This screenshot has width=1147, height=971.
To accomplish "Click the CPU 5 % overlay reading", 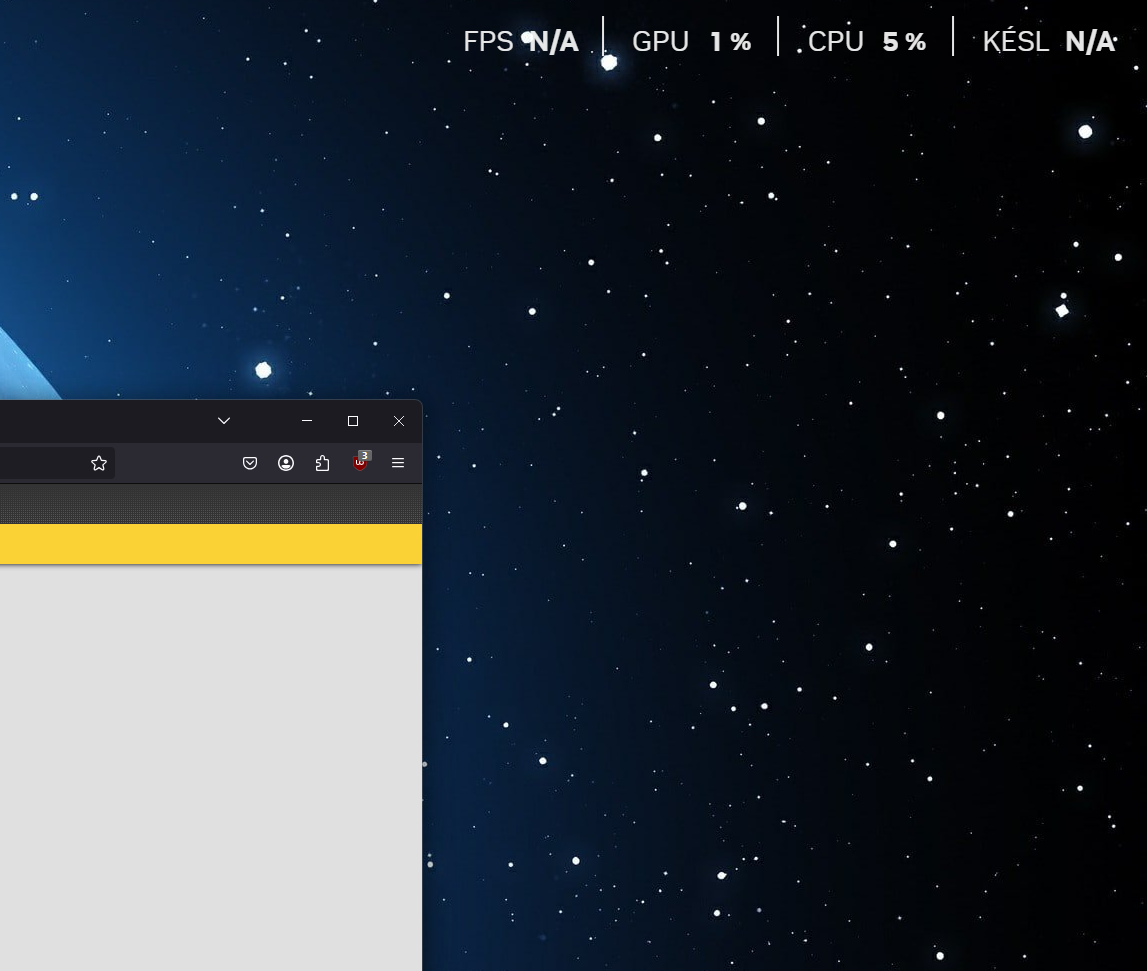I will click(868, 42).
